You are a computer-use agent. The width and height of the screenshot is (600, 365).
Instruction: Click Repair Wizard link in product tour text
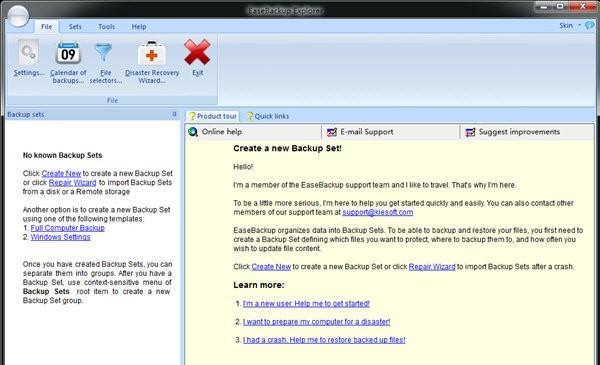click(x=432, y=267)
